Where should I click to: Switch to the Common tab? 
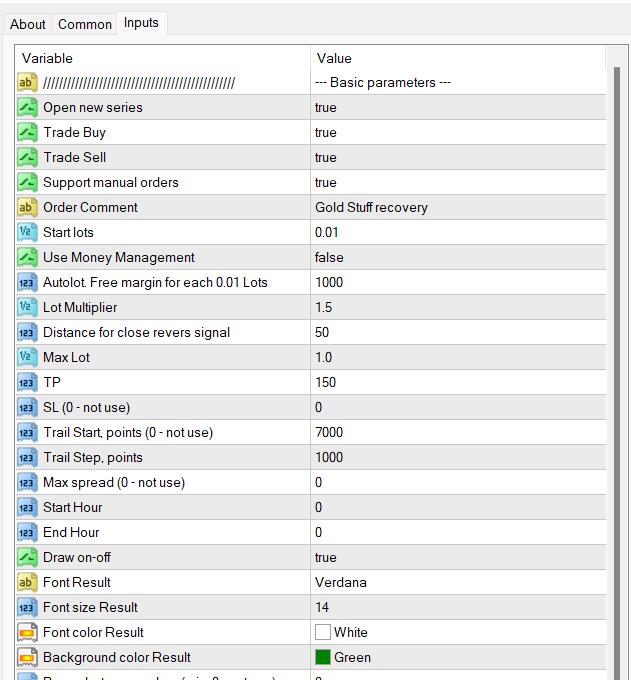pos(85,24)
